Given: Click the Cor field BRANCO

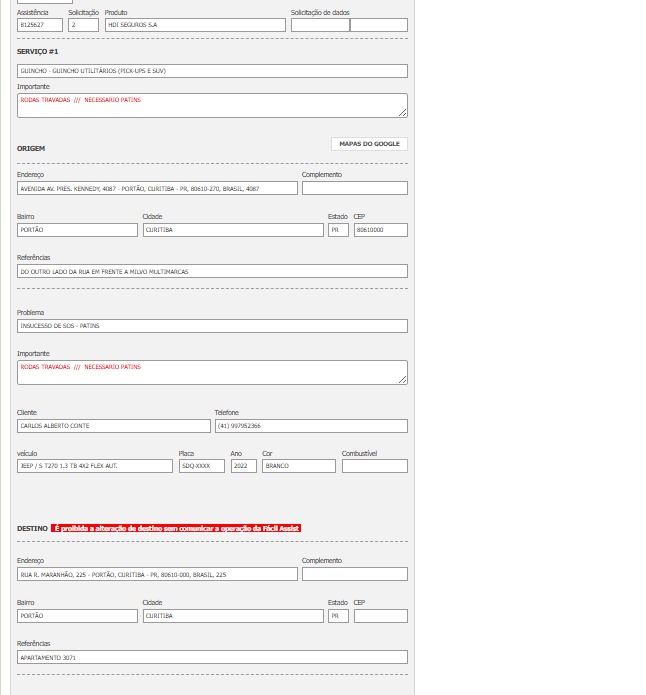Looking at the screenshot, I should tap(299, 466).
